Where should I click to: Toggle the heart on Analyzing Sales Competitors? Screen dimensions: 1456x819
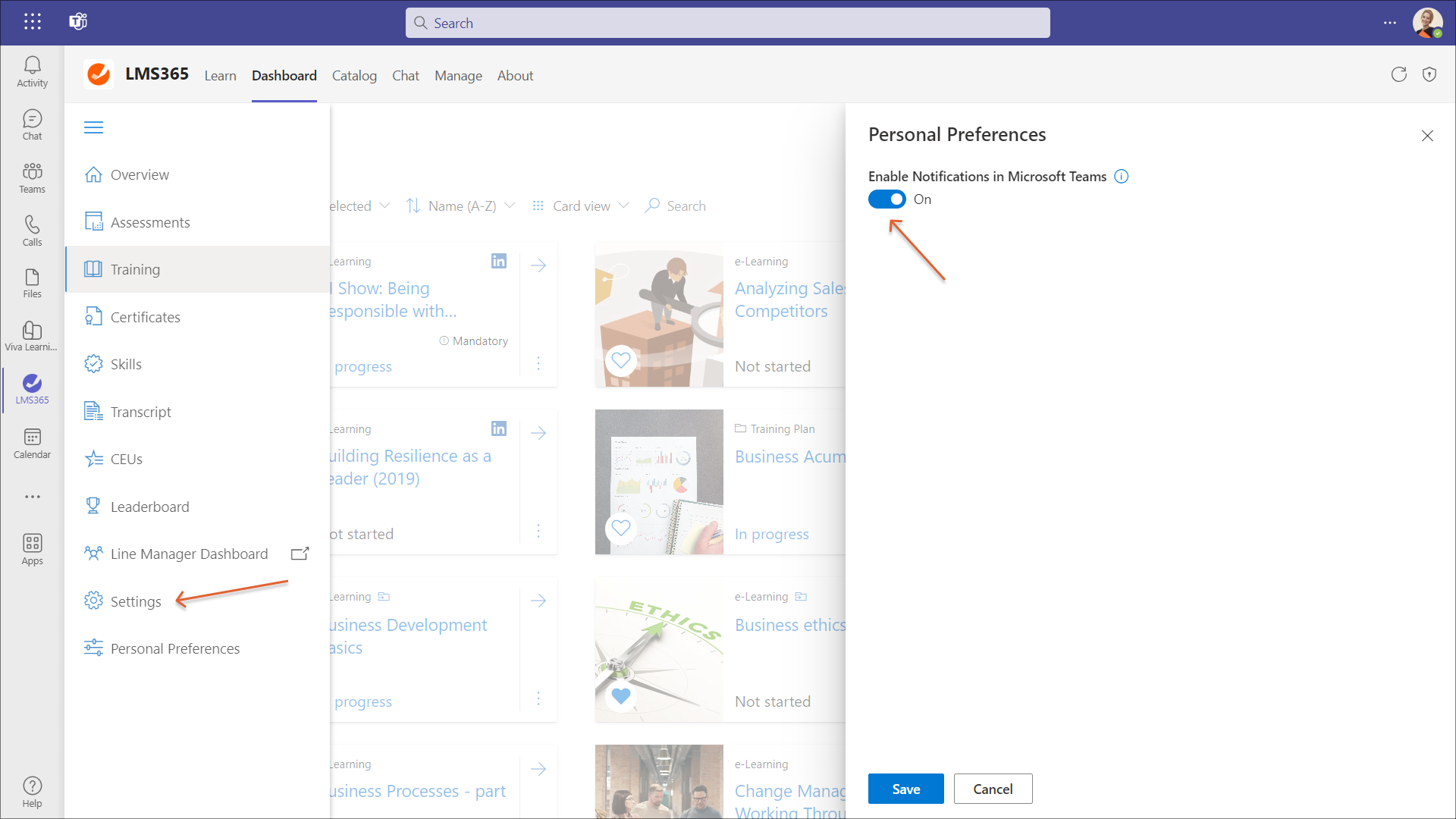coord(621,360)
